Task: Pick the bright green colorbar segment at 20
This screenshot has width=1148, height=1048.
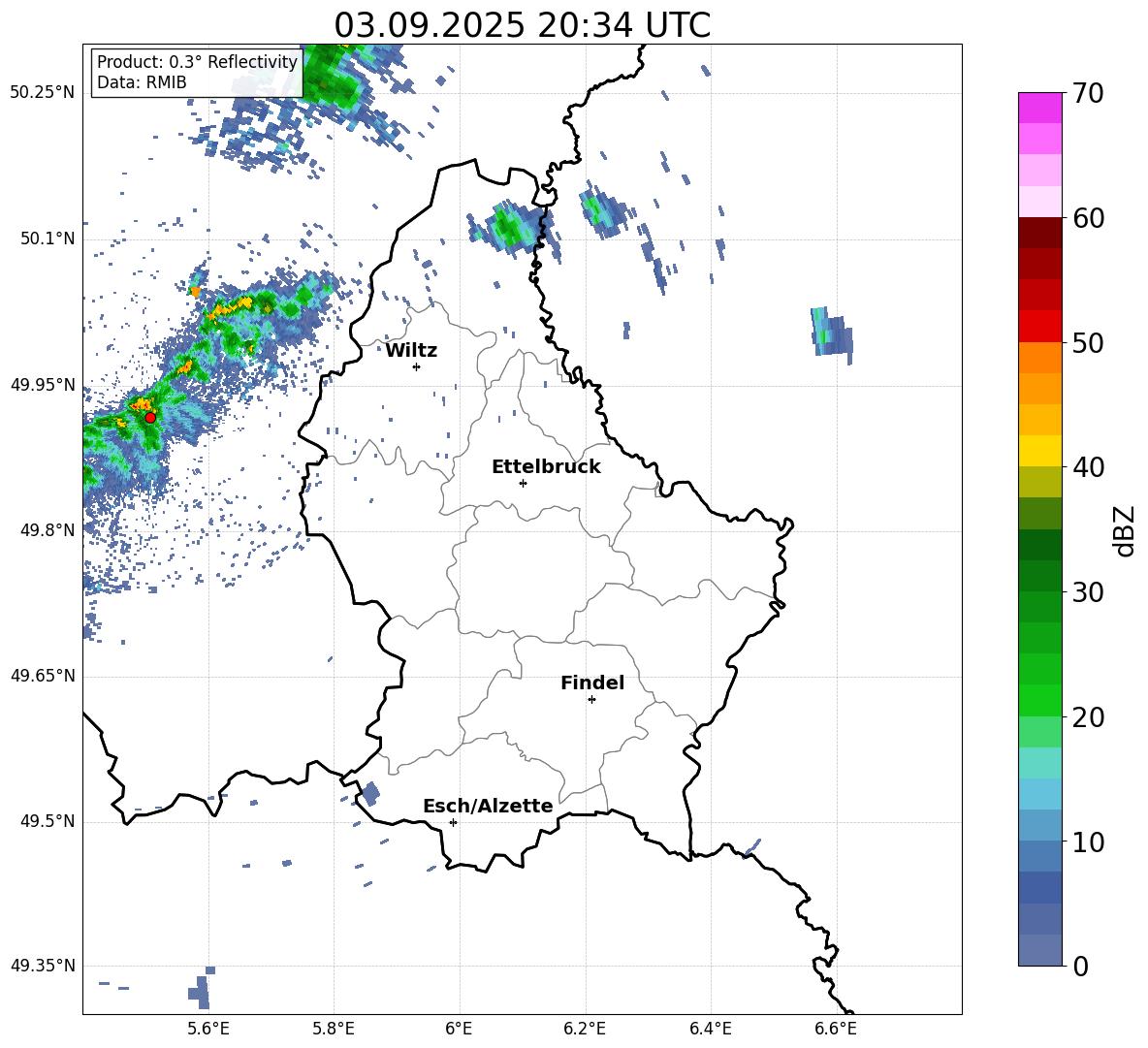Action: (1039, 701)
